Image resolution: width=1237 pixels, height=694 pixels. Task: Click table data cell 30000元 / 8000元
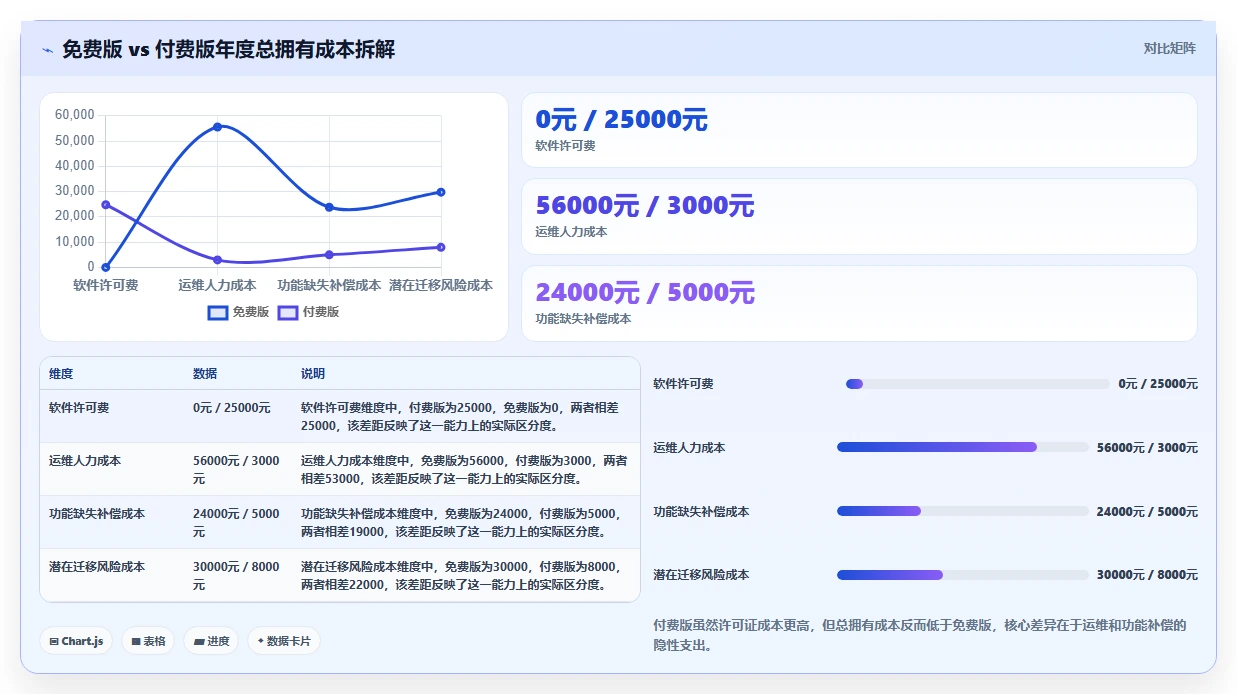236,575
